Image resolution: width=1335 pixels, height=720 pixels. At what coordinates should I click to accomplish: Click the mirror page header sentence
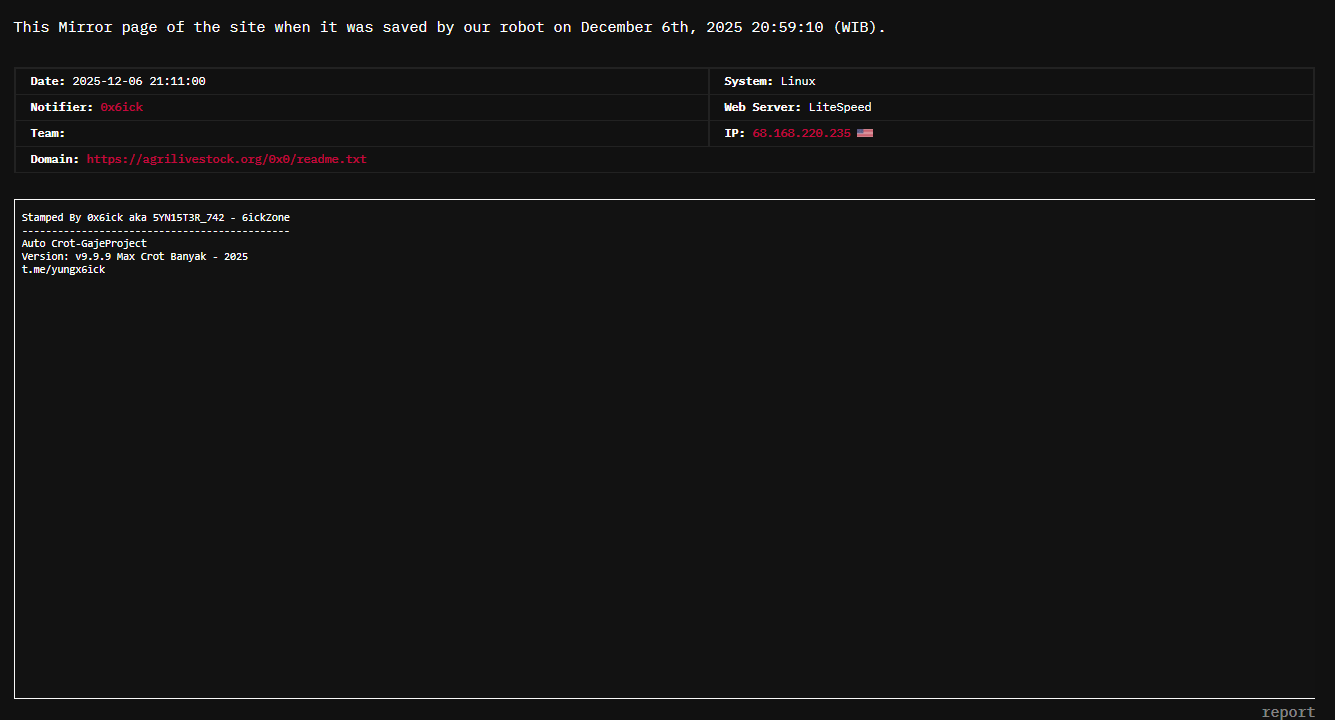(449, 27)
